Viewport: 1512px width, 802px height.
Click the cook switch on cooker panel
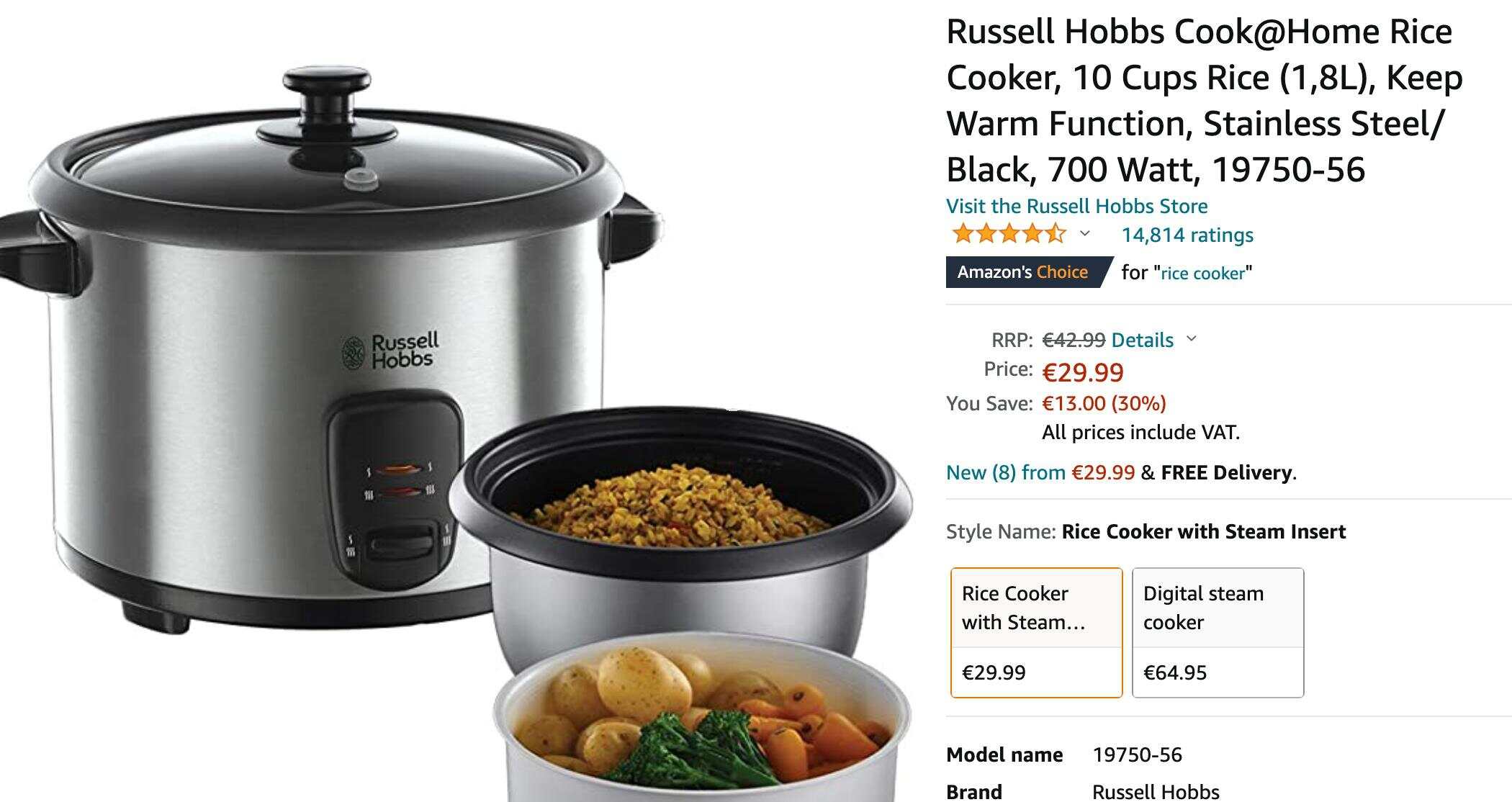(402, 544)
